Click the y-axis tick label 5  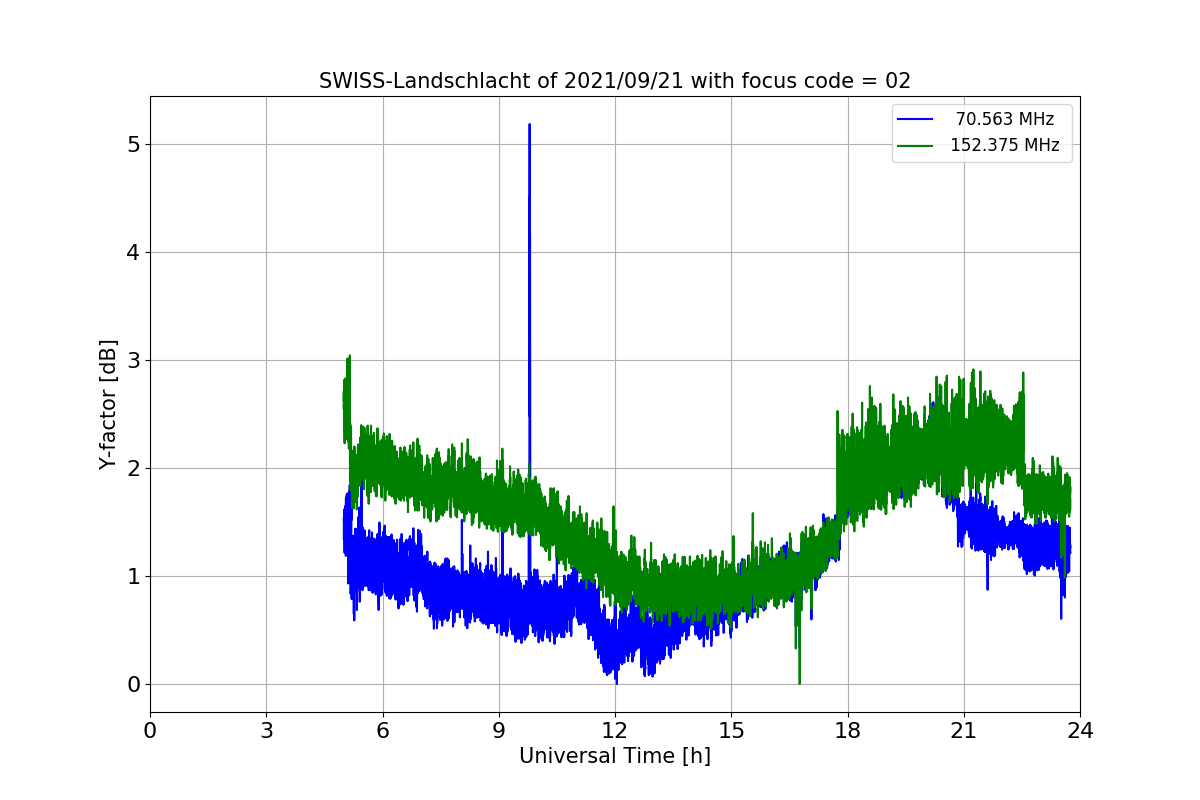point(133,144)
